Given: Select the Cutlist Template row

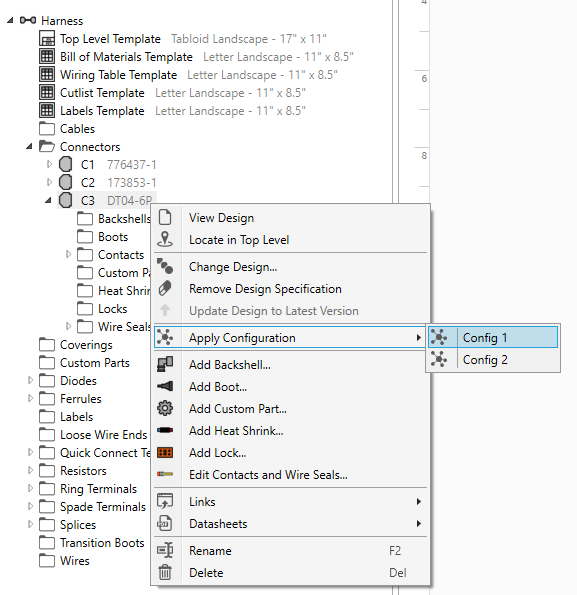Looking at the screenshot, I should (x=173, y=93).
